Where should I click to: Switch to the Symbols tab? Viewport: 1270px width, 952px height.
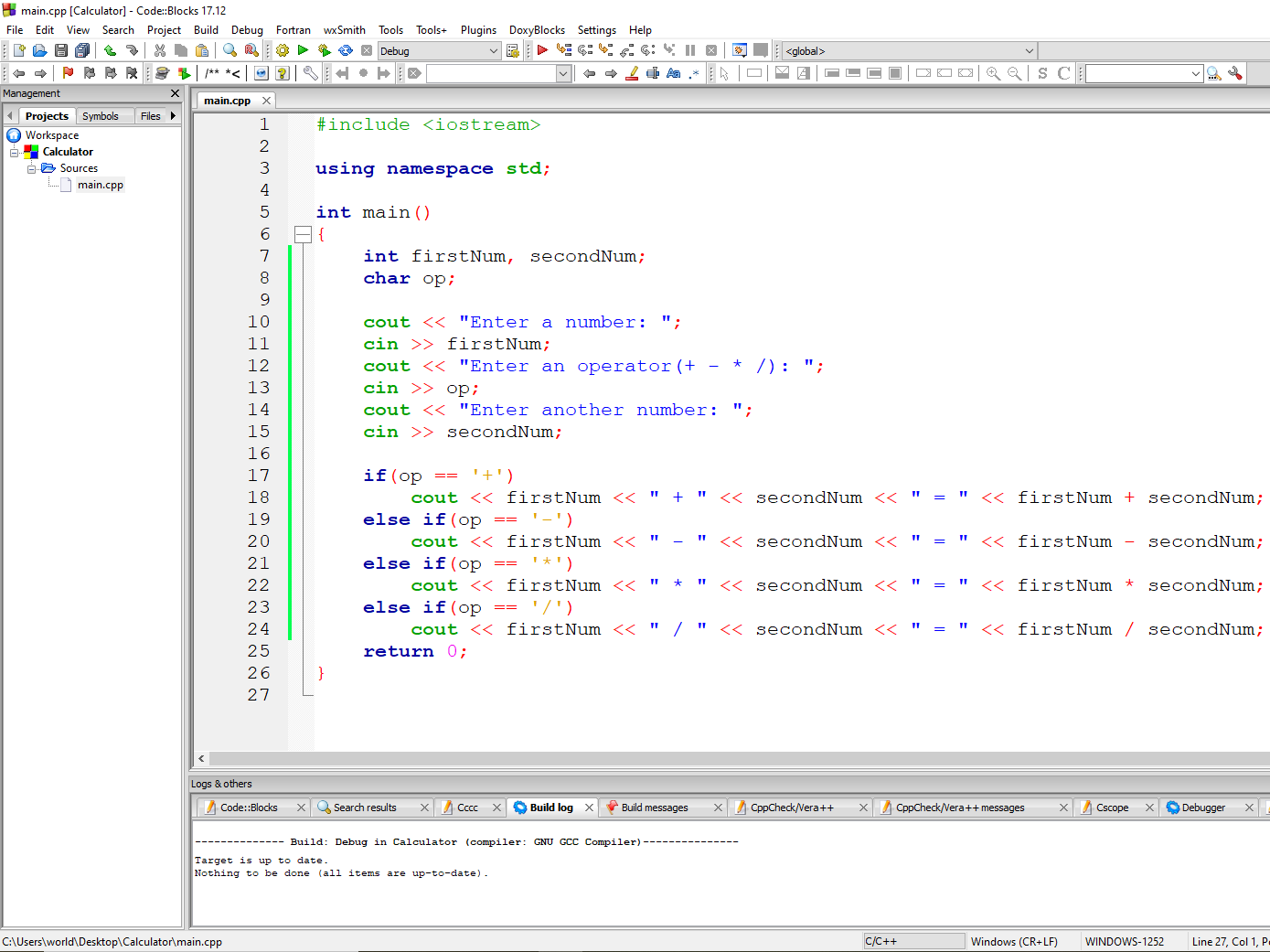coord(100,116)
